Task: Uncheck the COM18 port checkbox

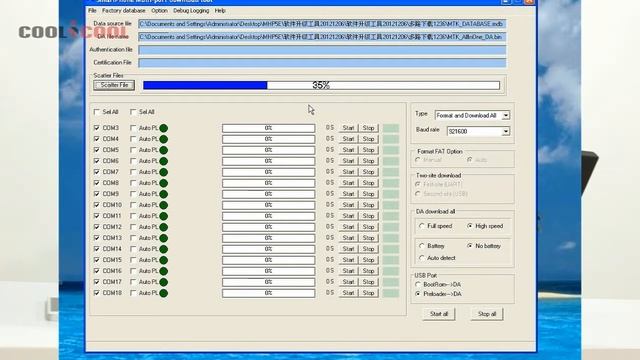Action: [x=97, y=293]
